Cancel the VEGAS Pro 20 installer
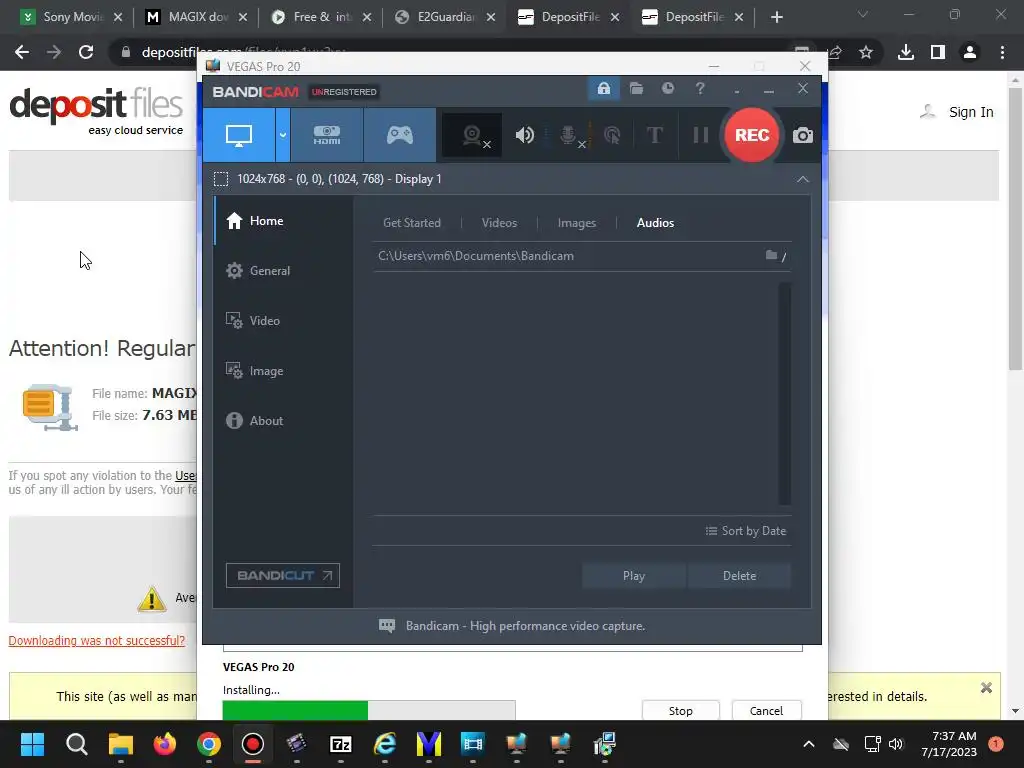 tap(766, 711)
